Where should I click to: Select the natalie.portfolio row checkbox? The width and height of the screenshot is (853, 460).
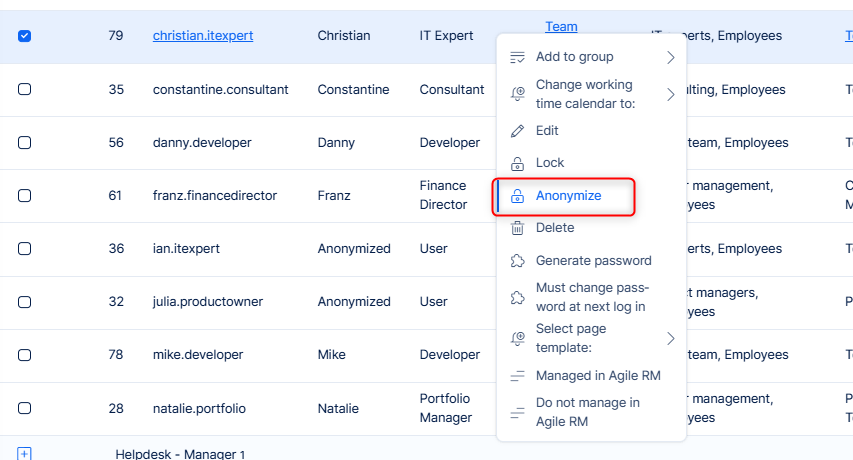click(x=25, y=408)
